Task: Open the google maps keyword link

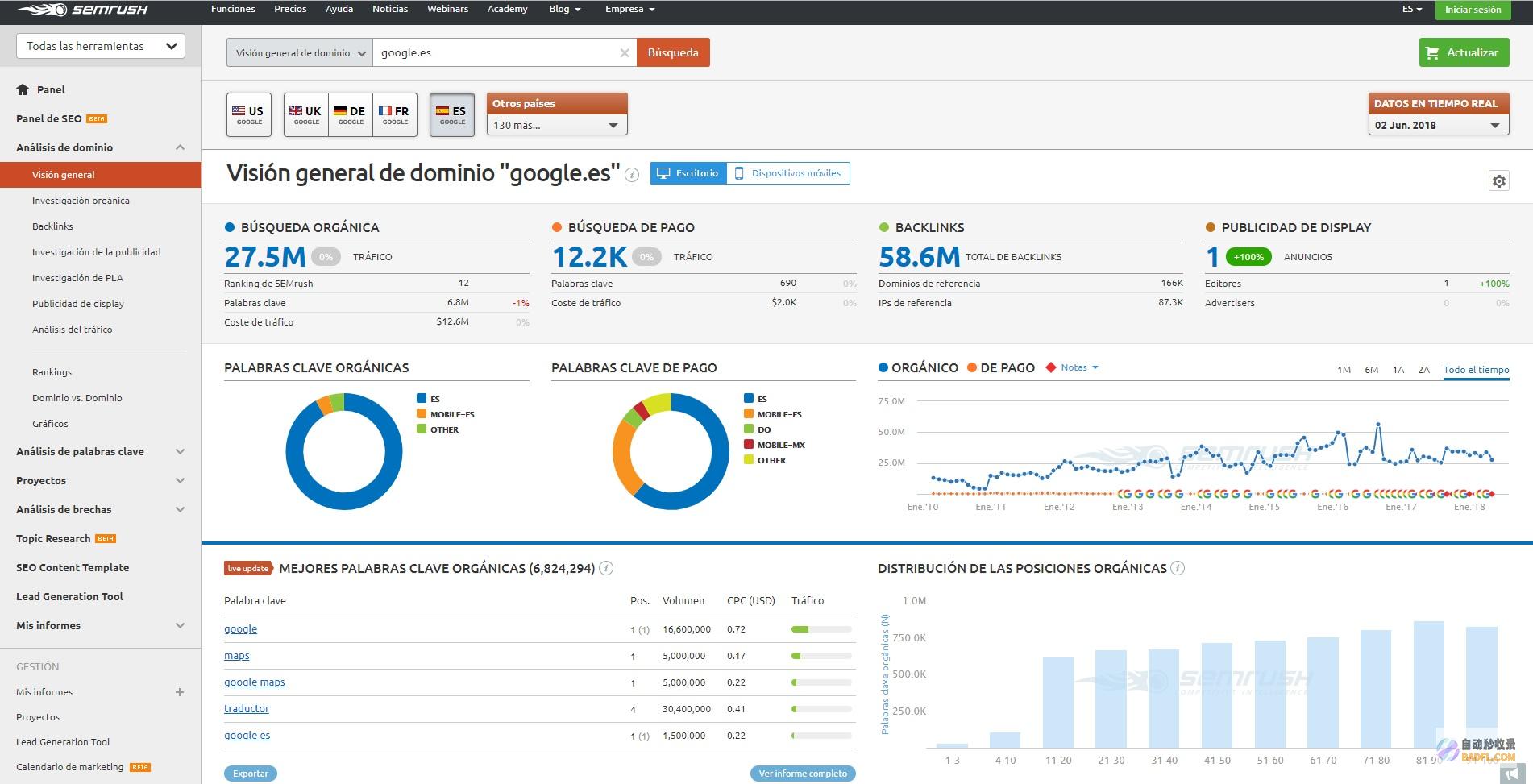Action: pos(255,682)
